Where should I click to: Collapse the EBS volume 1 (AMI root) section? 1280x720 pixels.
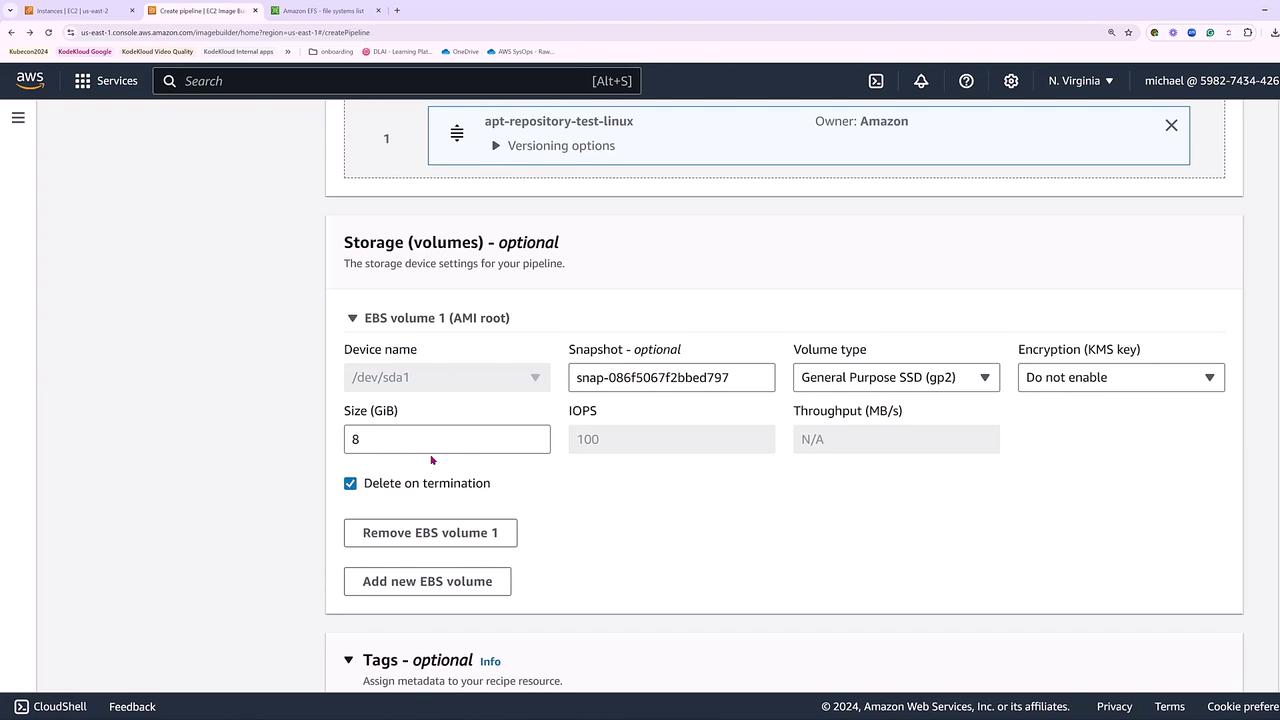point(352,318)
